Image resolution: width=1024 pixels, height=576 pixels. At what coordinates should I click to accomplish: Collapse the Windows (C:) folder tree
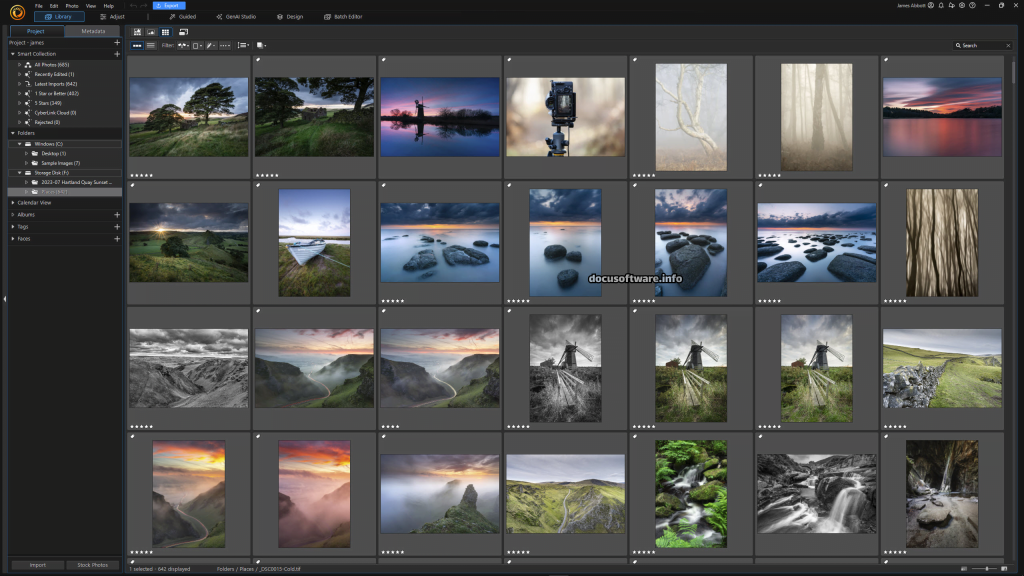(20, 144)
